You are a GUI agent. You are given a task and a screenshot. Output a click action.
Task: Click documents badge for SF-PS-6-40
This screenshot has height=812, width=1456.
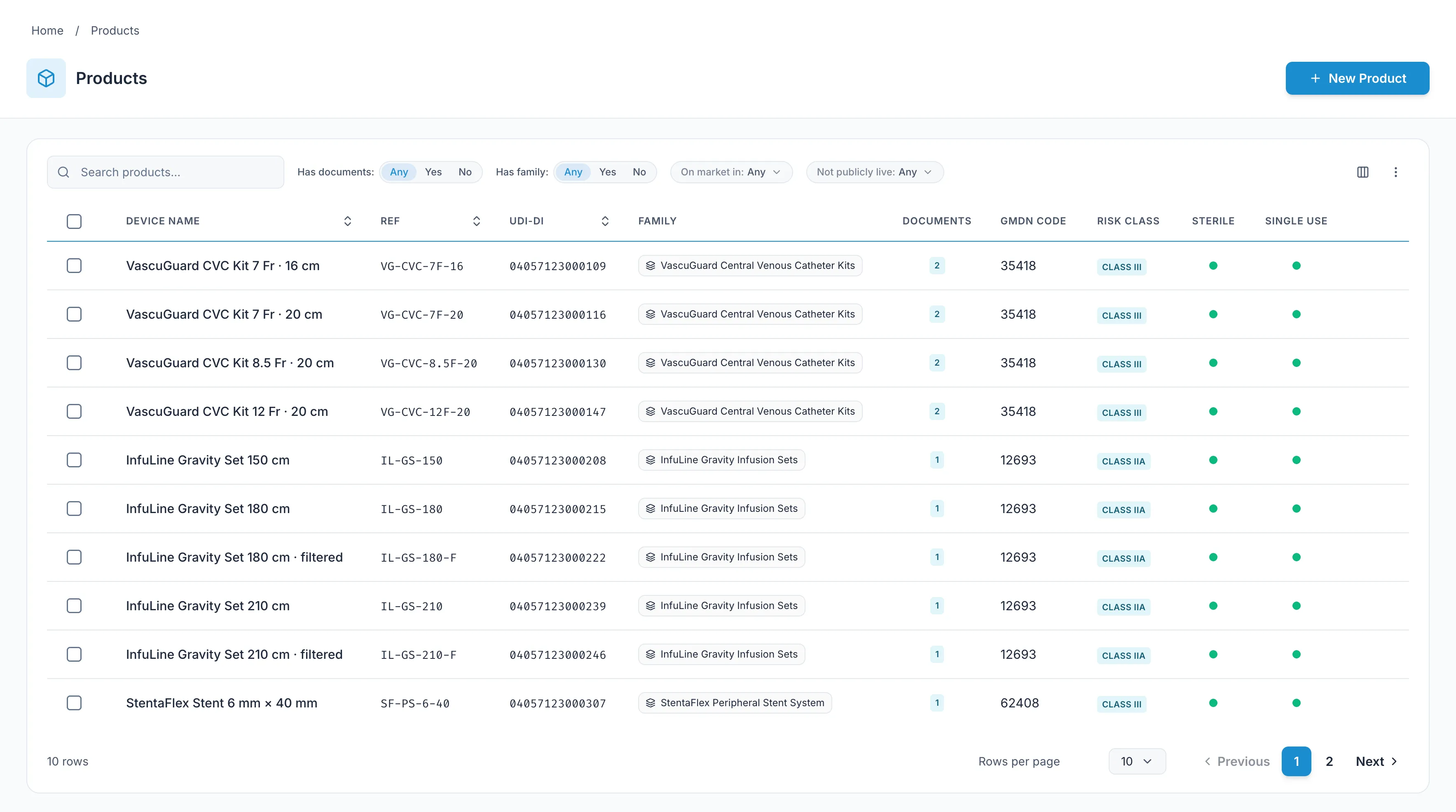pos(936,703)
